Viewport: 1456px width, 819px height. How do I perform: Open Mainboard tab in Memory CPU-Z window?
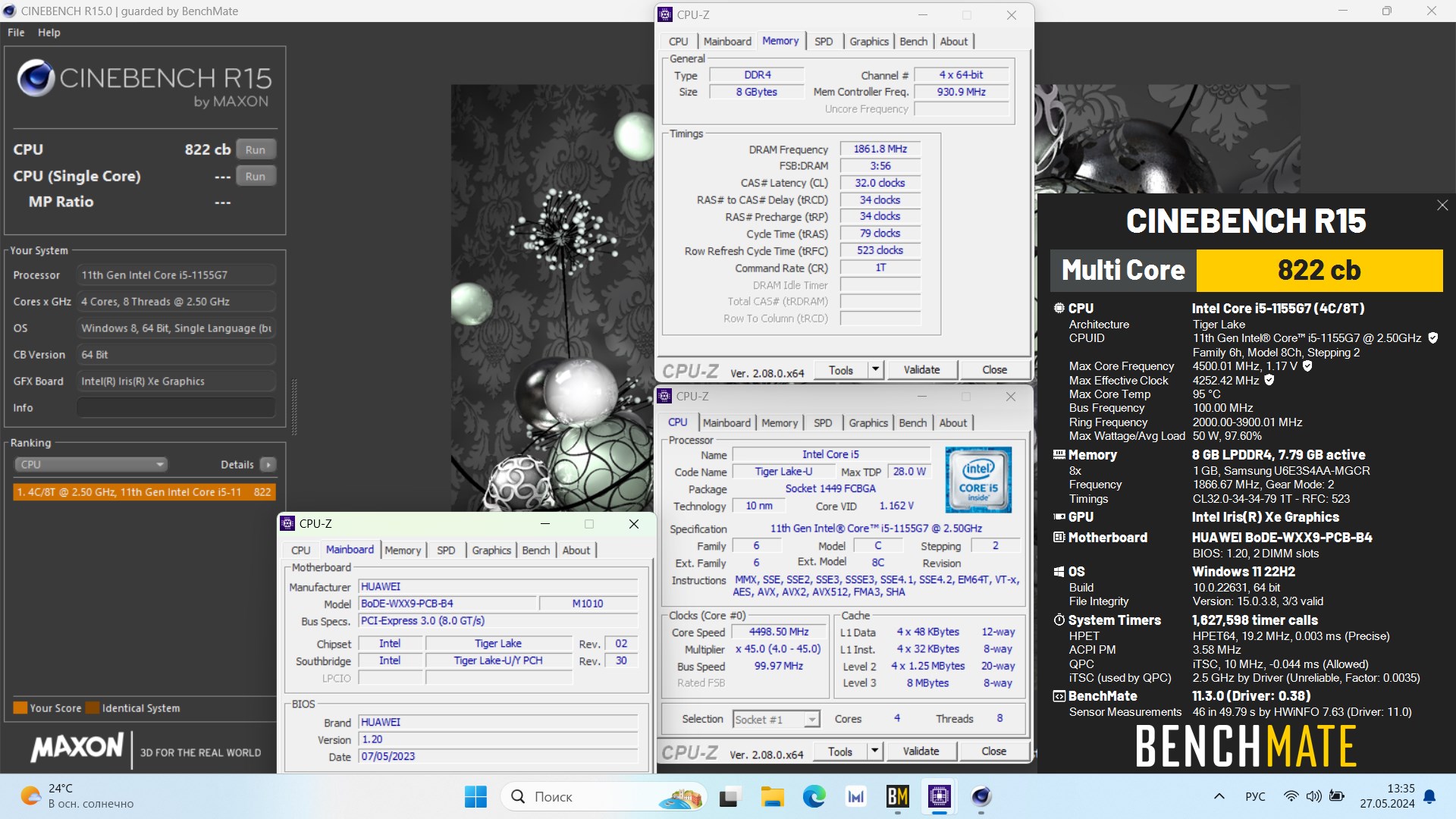point(727,42)
